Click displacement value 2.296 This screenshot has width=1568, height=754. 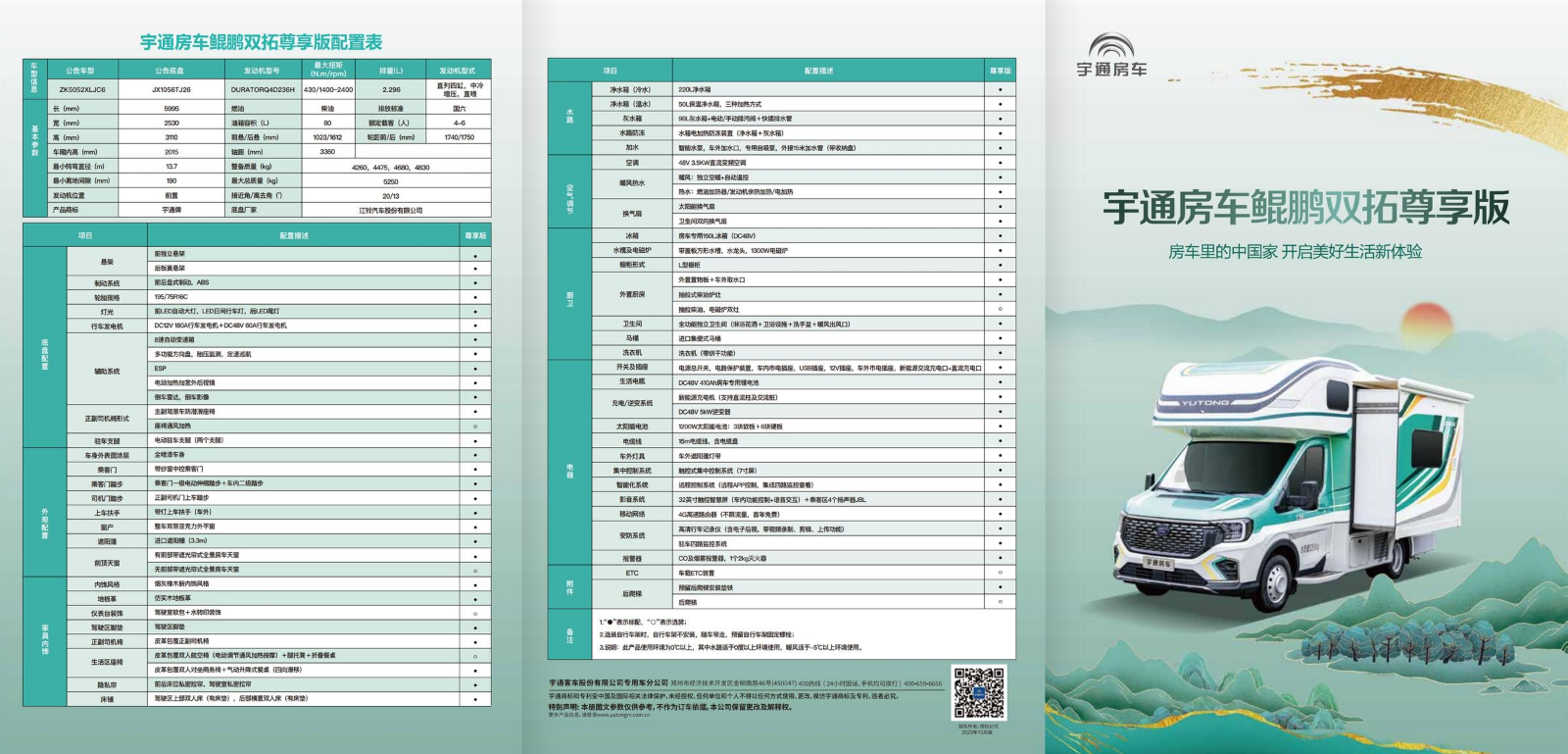tap(391, 89)
